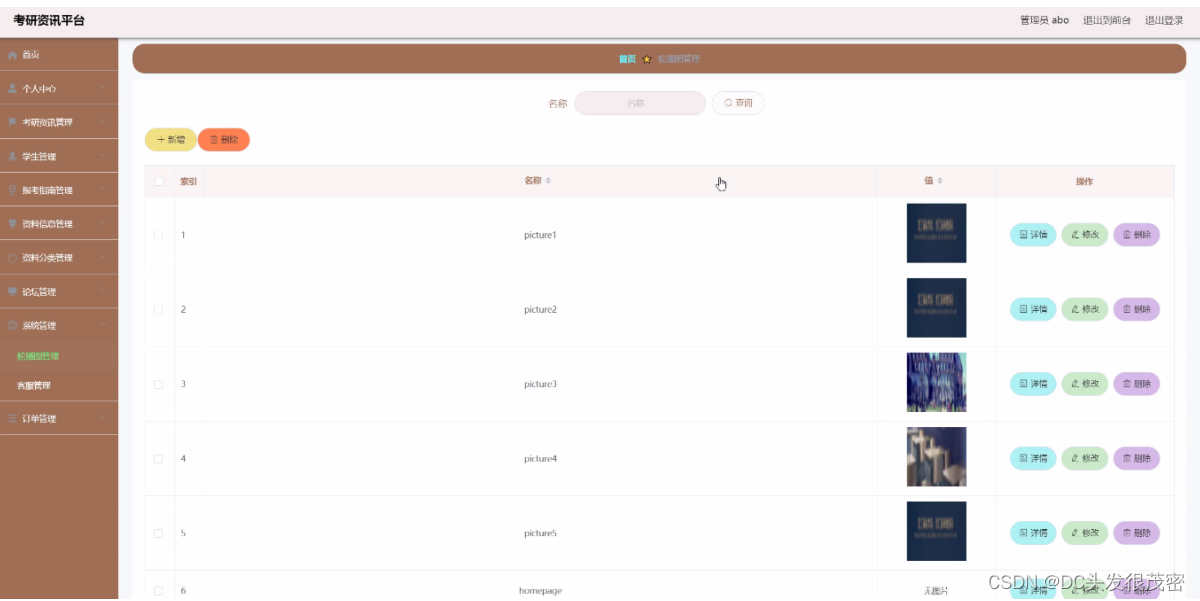
Task: Sort the table by the 名称 column arrows
Action: (x=548, y=181)
